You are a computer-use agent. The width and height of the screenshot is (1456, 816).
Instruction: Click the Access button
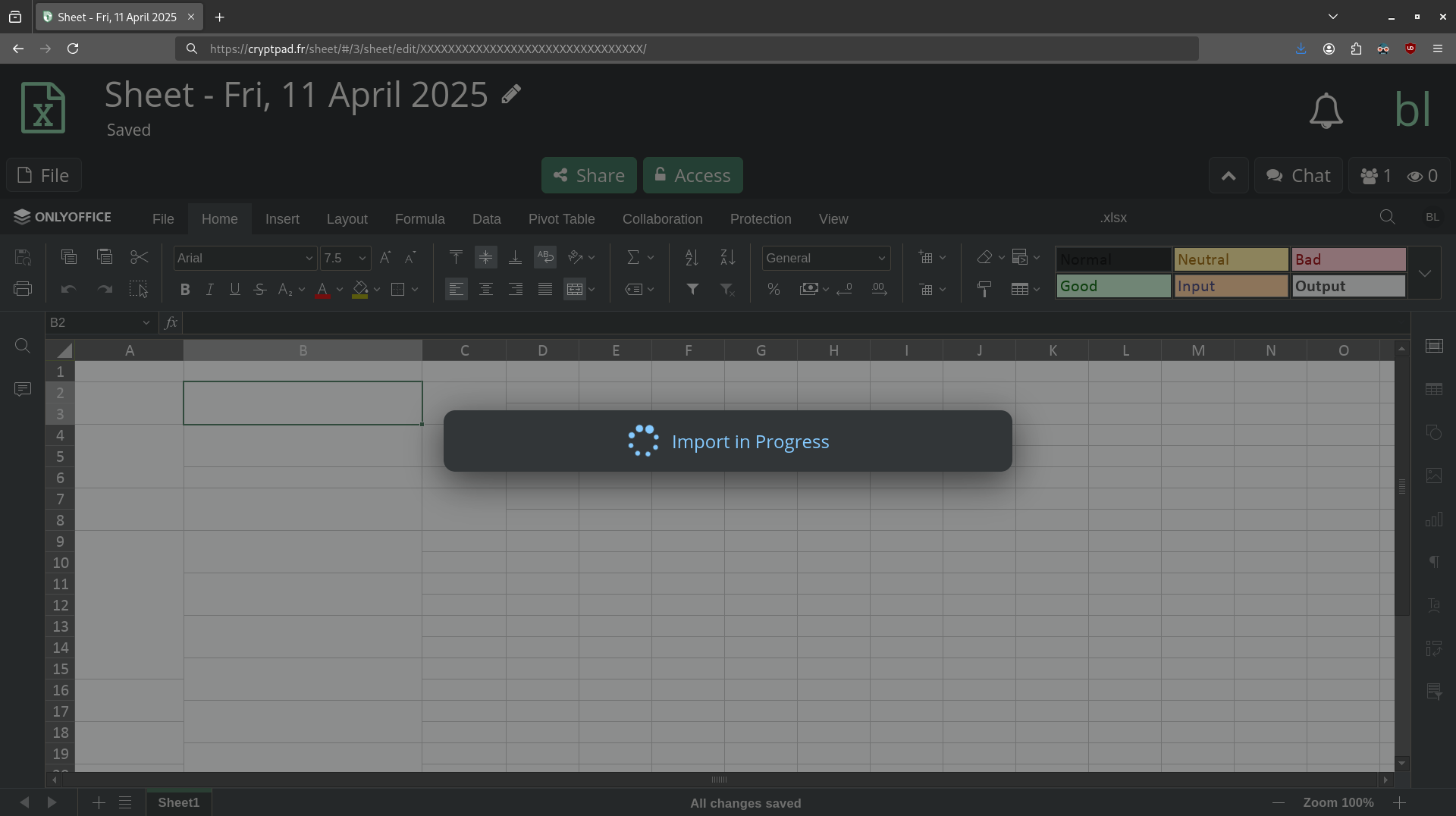692,175
